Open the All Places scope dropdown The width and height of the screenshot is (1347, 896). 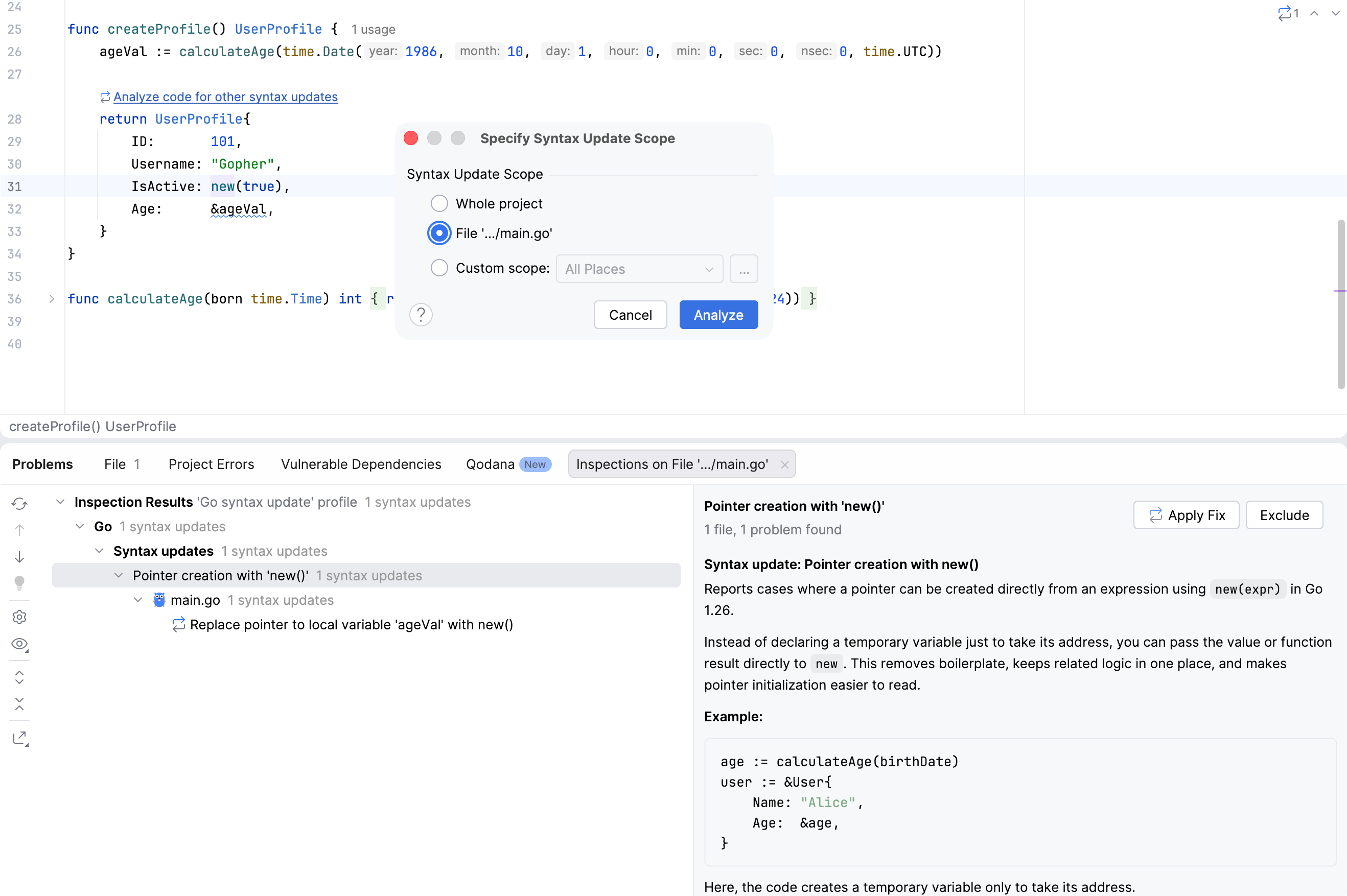(x=639, y=269)
